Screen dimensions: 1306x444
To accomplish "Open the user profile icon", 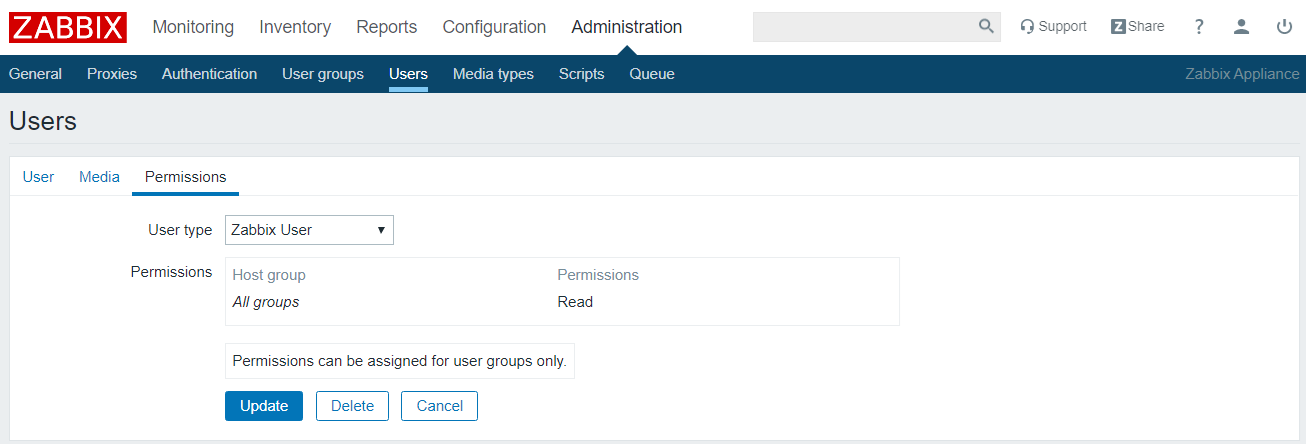I will [1241, 27].
